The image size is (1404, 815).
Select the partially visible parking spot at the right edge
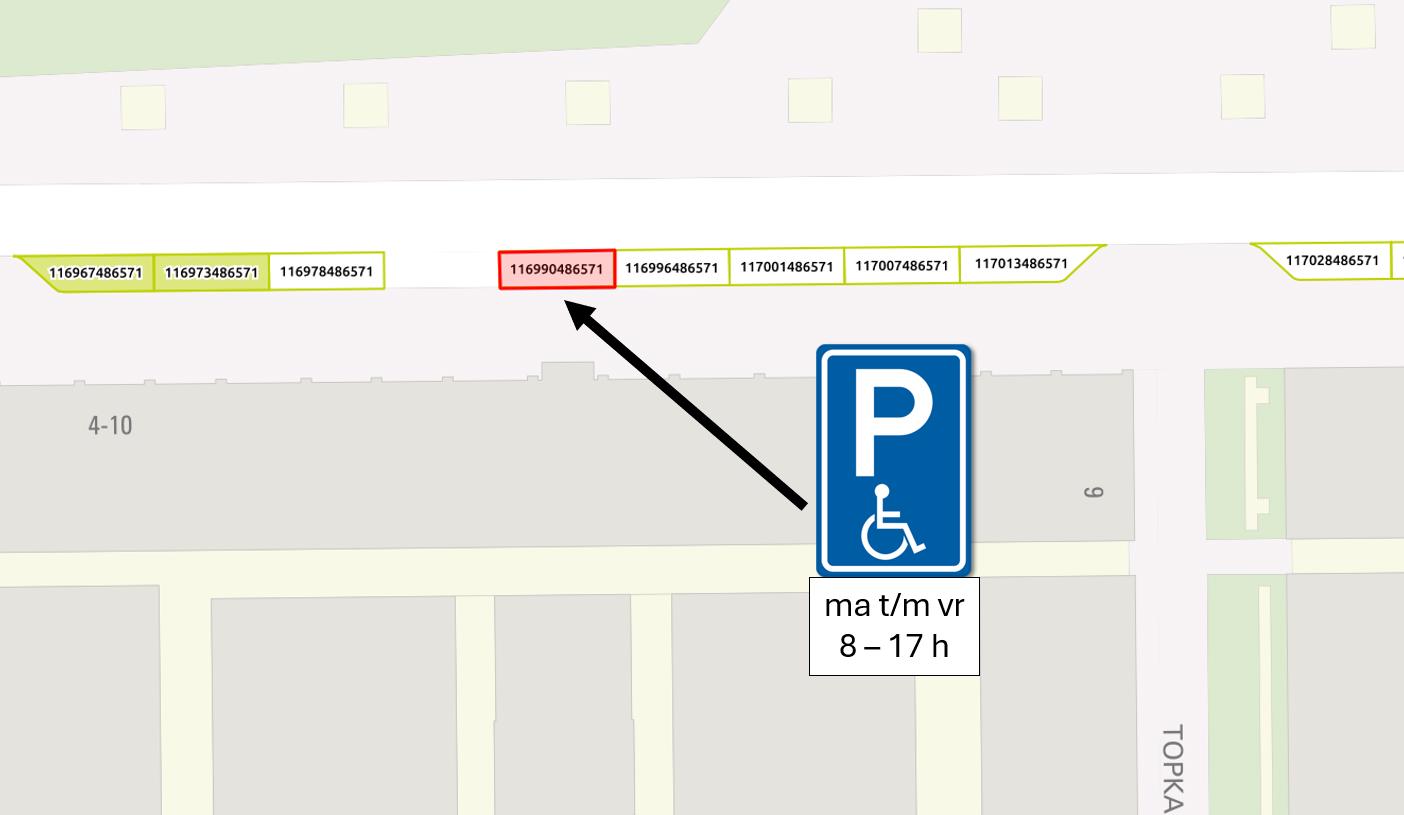tap(1398, 259)
